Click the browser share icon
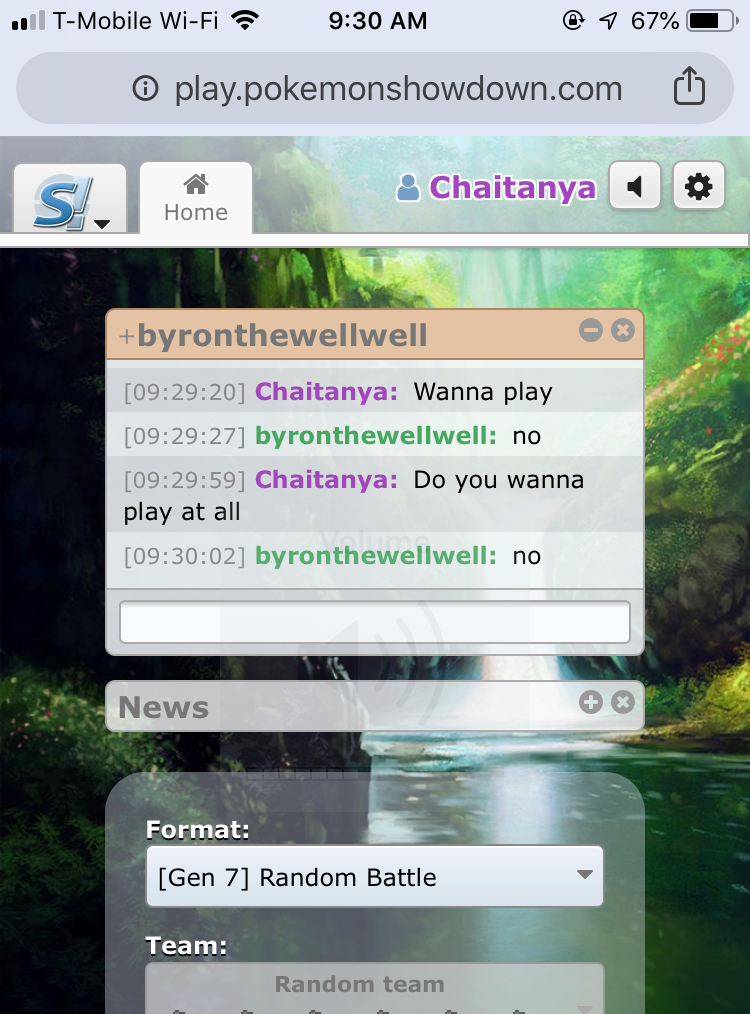This screenshot has width=750, height=1014. pos(689,86)
